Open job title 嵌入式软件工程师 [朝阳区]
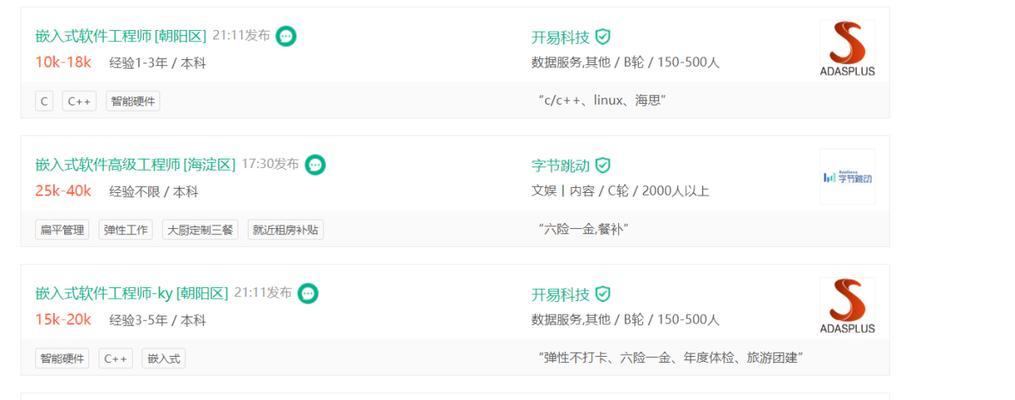This screenshot has height=400, width=1015. (121, 36)
